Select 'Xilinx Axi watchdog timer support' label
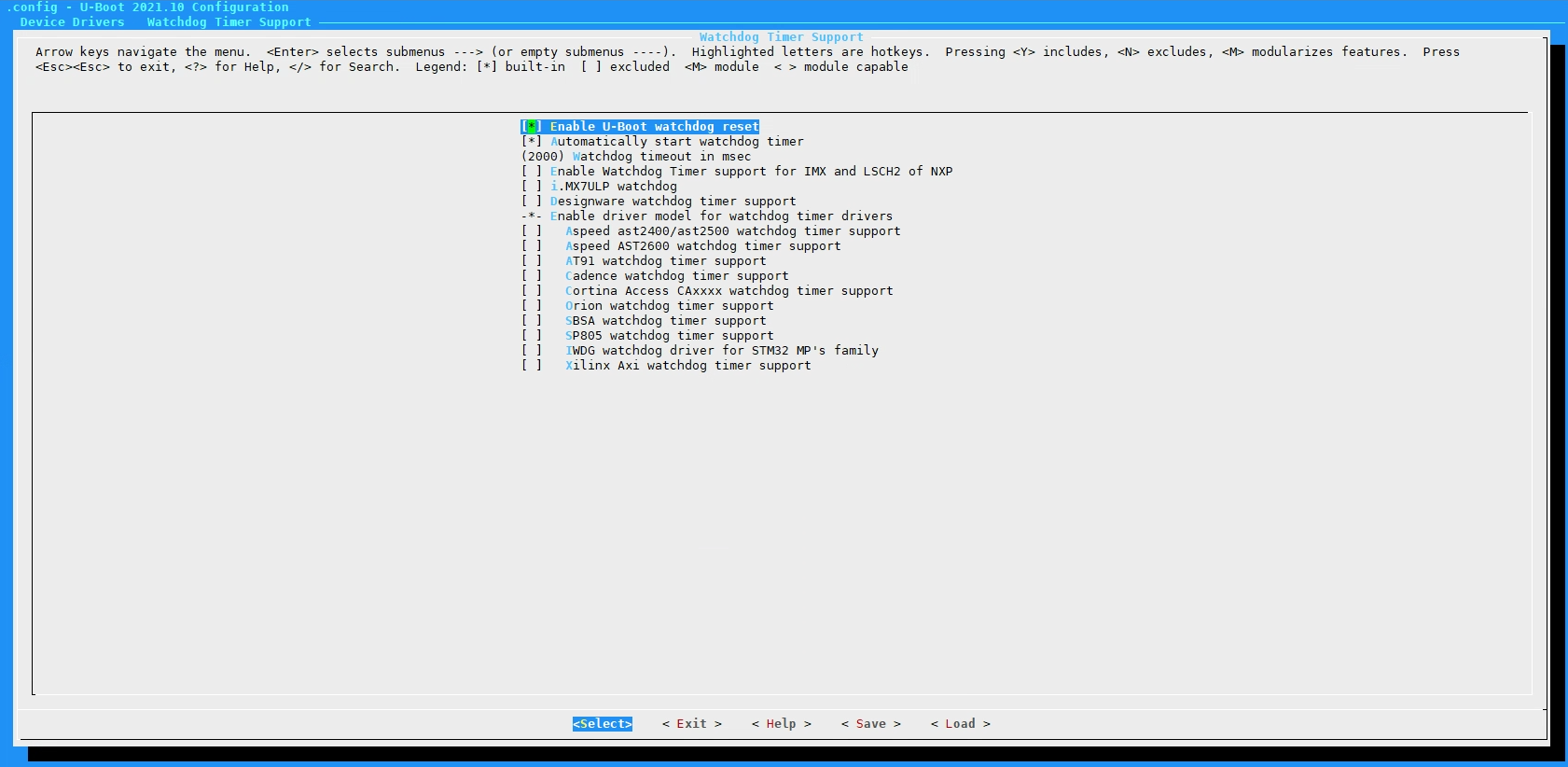 click(687, 366)
